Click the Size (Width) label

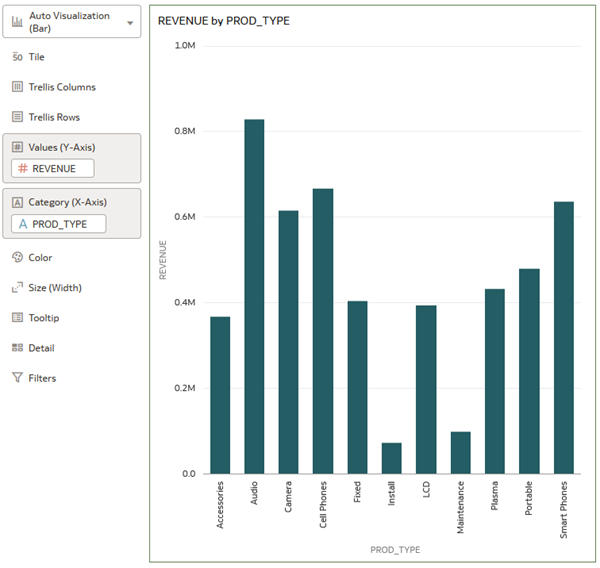pyautogui.click(x=55, y=287)
